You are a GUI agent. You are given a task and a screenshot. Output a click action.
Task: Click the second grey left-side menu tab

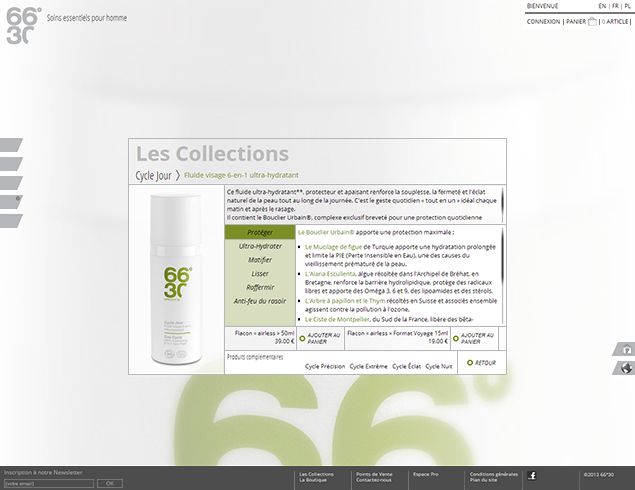pos(11,164)
